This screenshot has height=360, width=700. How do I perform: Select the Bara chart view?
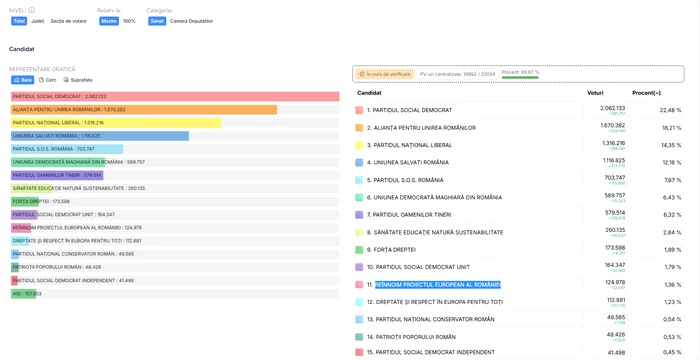pyautogui.click(x=22, y=80)
